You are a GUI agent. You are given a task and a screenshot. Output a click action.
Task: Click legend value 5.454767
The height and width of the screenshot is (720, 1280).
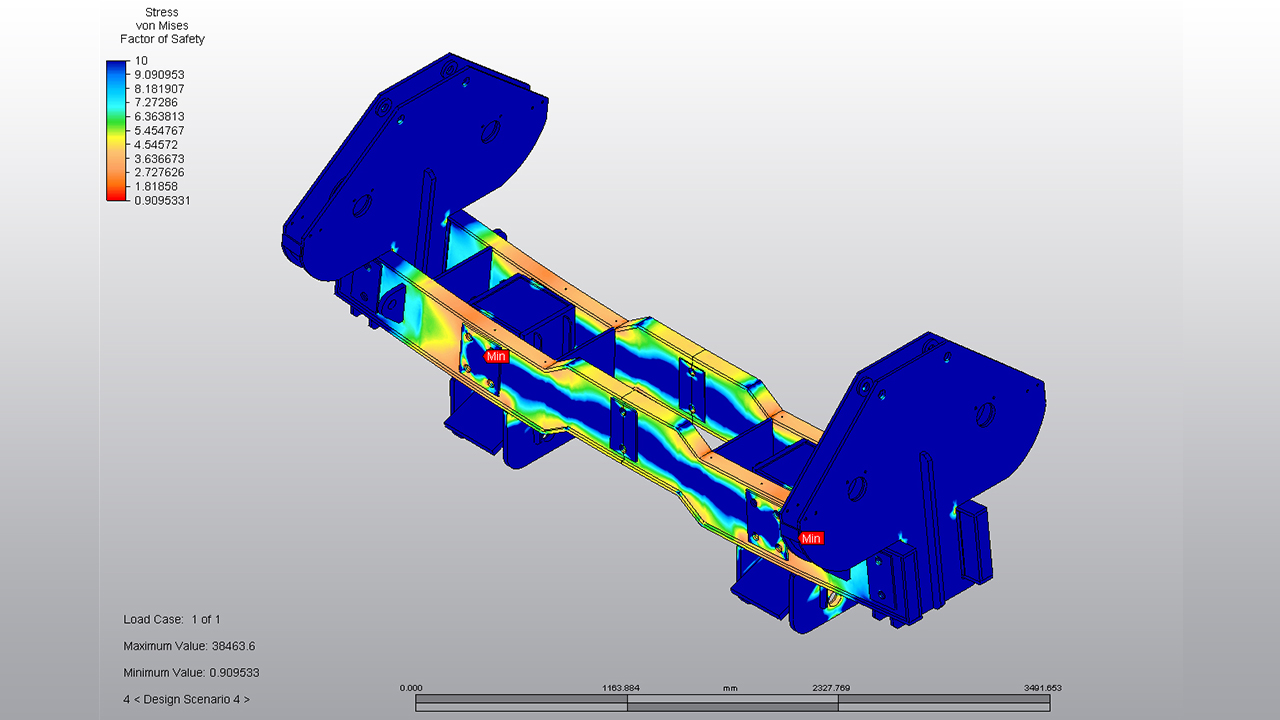(x=160, y=130)
